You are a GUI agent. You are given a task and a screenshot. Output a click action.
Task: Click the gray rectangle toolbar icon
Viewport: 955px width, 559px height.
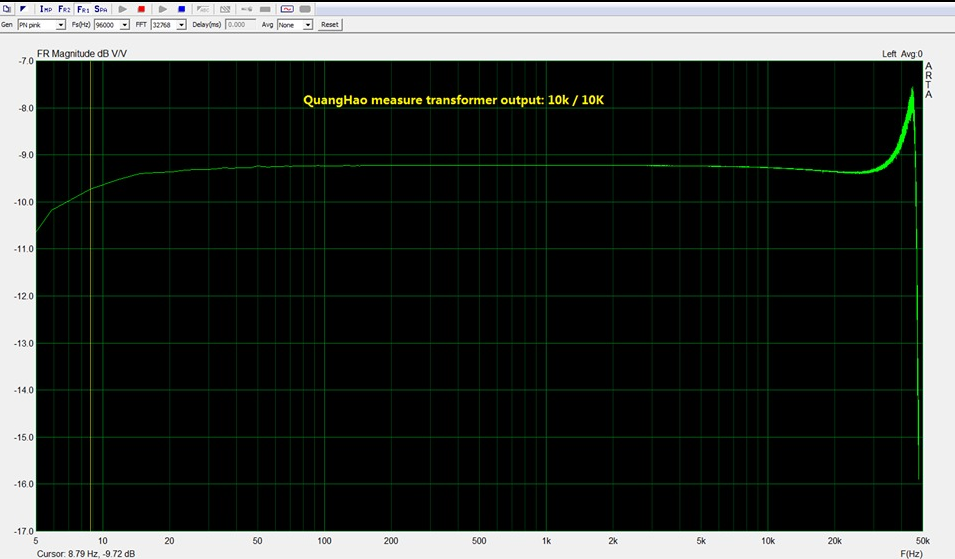[x=266, y=9]
